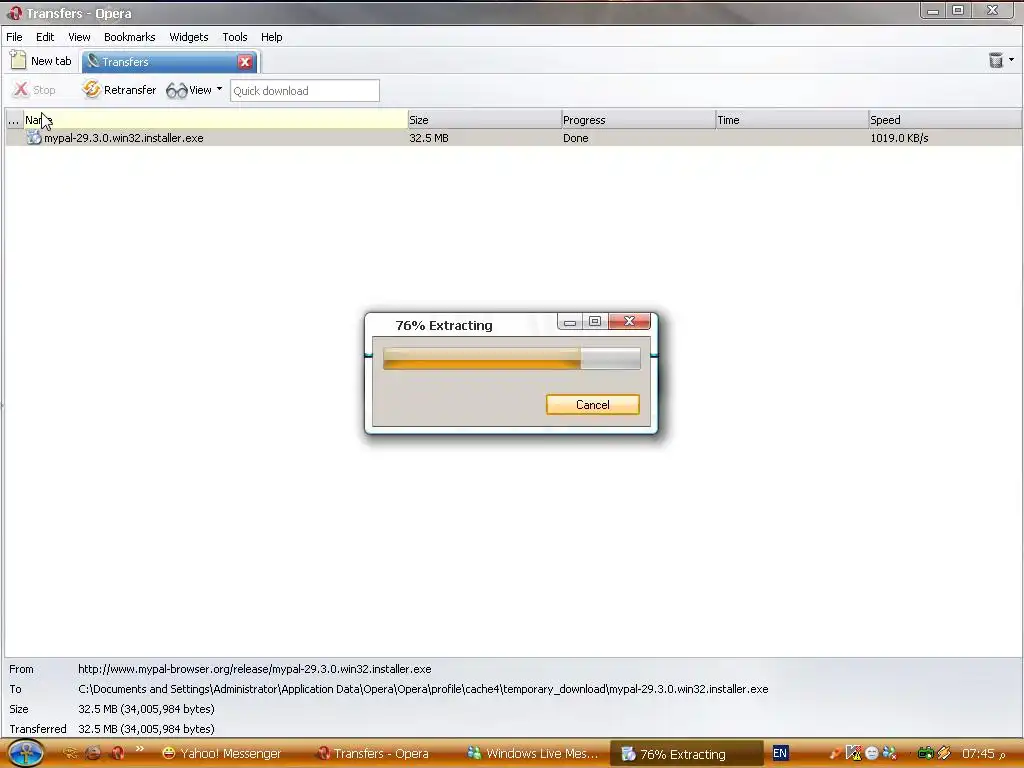Sort transfers by Size column
This screenshot has height=768, width=1024.
[x=484, y=120]
